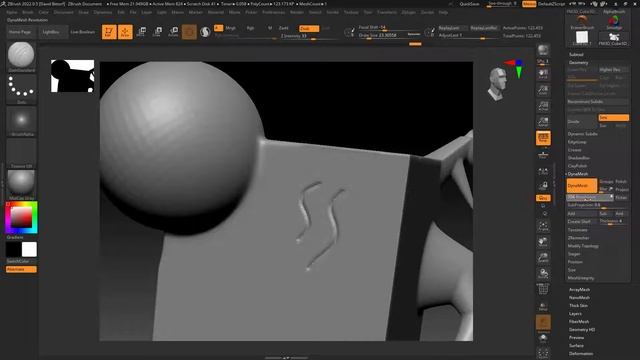Click the Draw Size slider
Image resolution: width=640 pixels, height=360 pixels.
(x=389, y=36)
